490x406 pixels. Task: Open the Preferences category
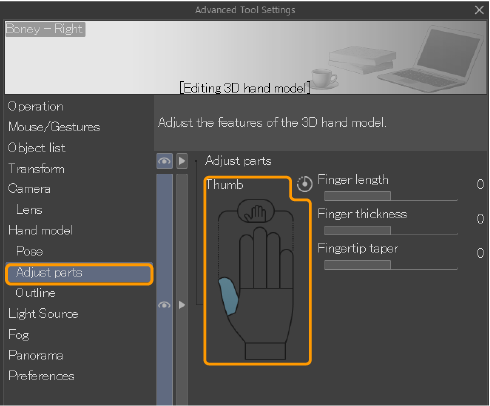pos(41,376)
